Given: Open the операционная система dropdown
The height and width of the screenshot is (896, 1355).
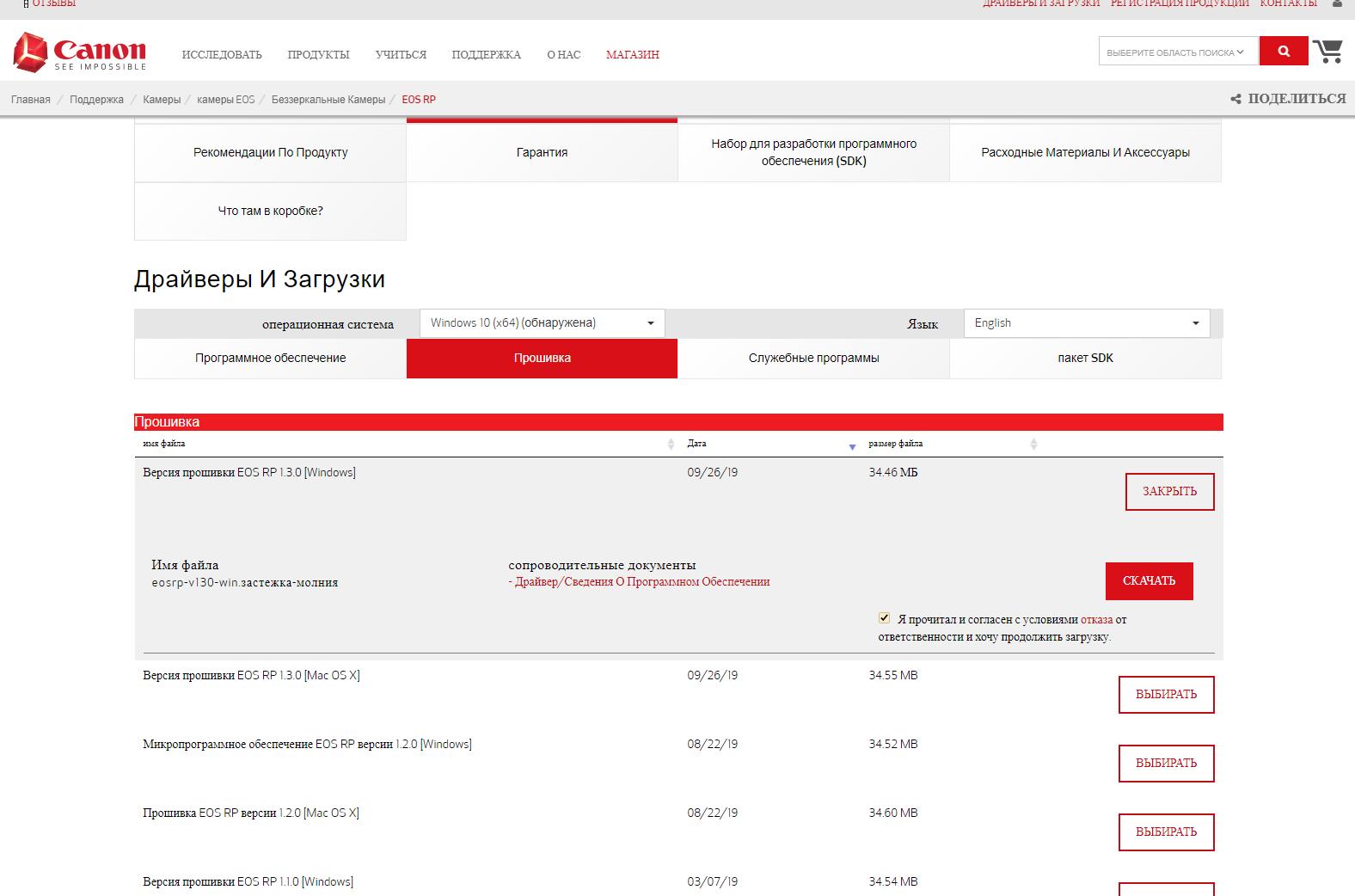Looking at the screenshot, I should [543, 323].
